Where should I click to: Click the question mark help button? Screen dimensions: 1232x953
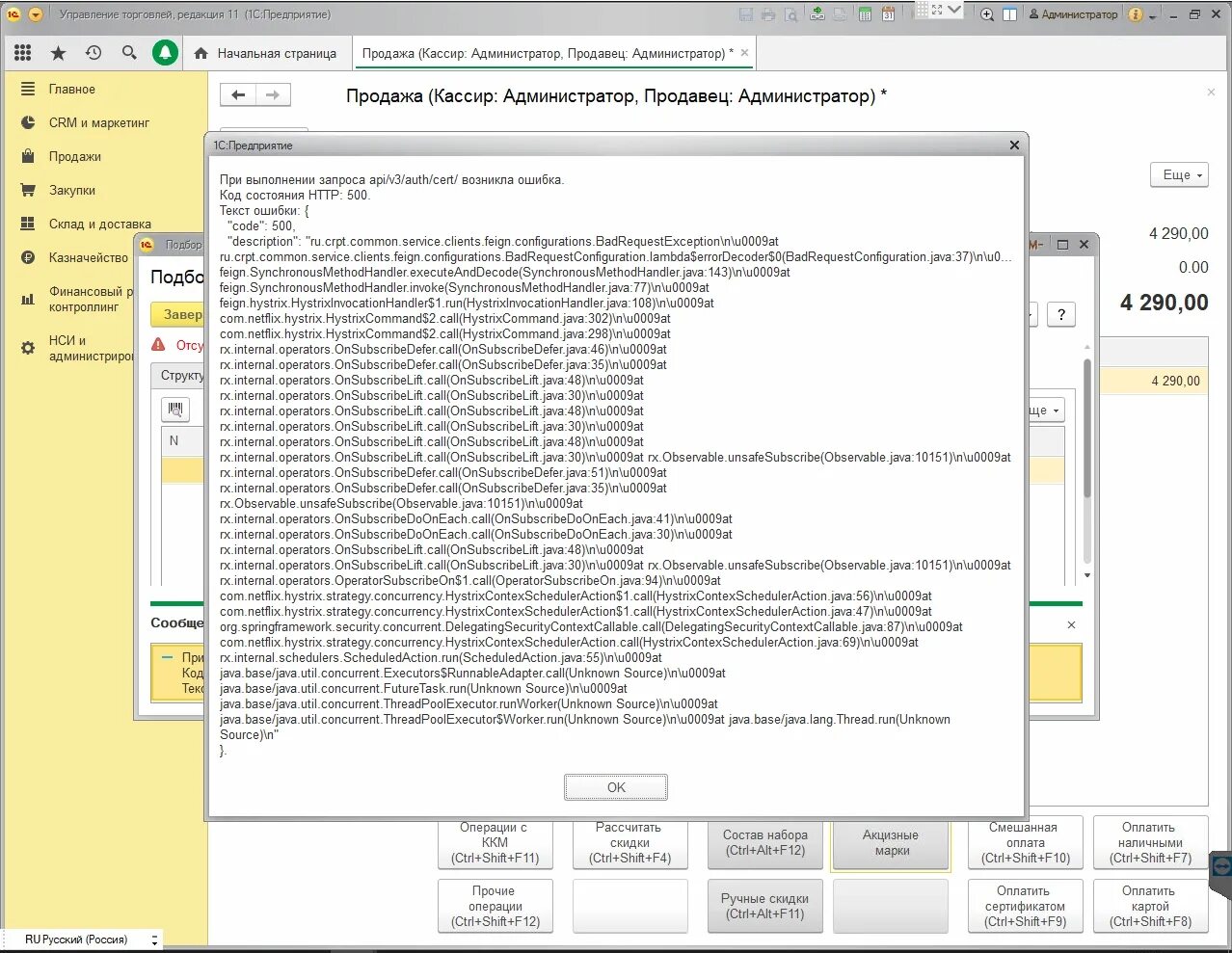[x=1061, y=314]
